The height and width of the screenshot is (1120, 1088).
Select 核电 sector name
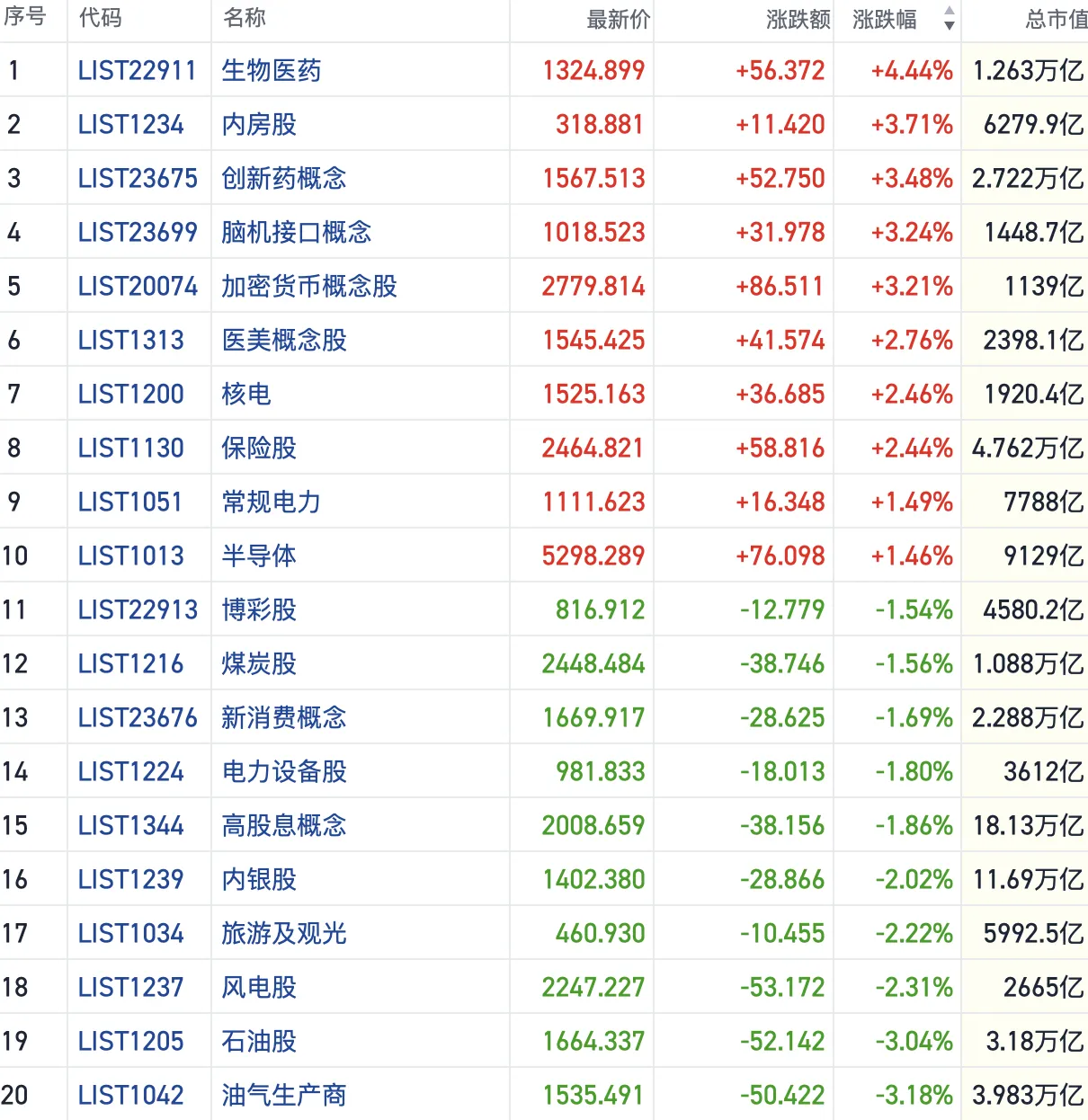coord(246,394)
